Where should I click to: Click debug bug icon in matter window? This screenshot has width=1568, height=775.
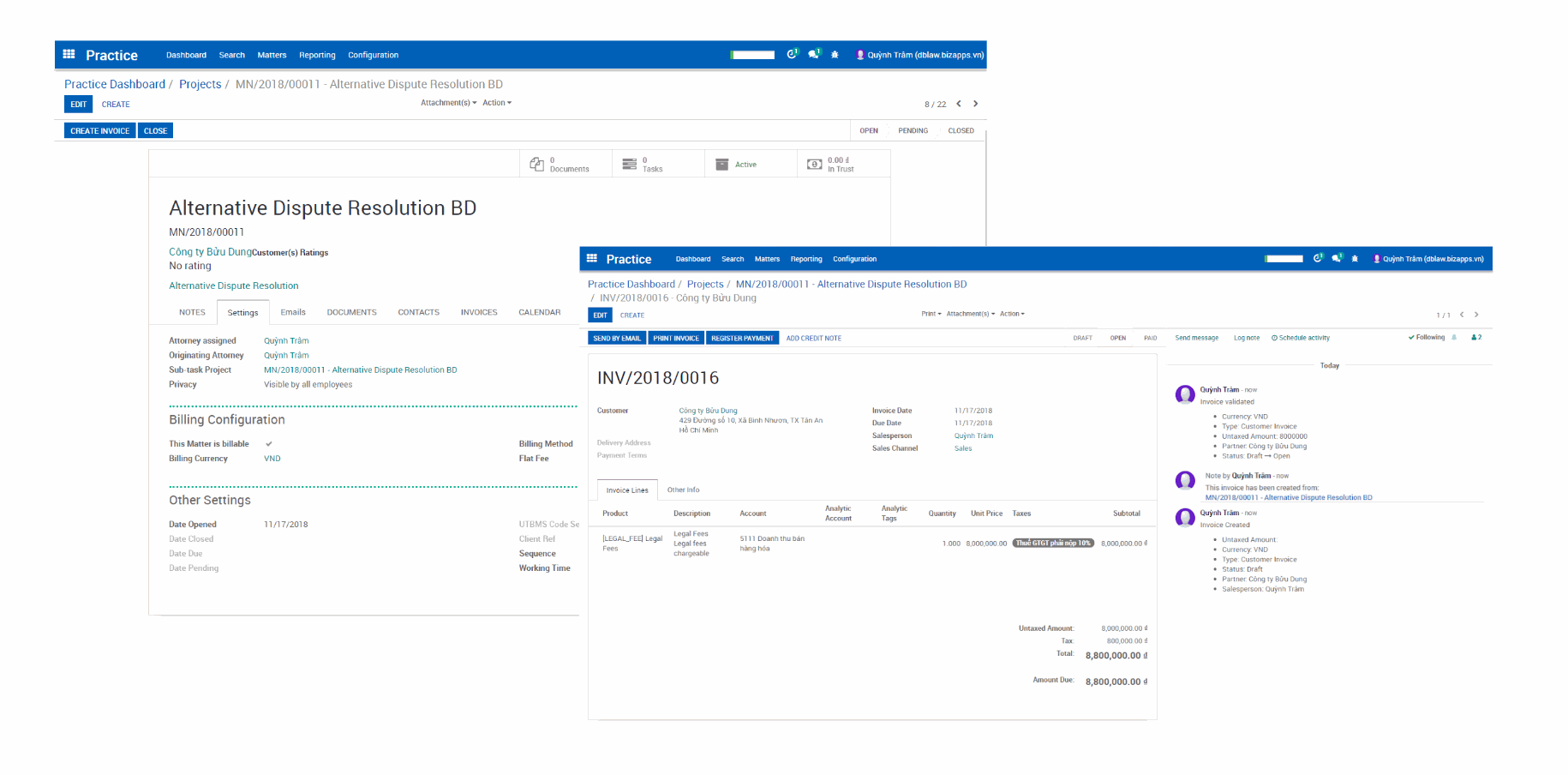click(x=835, y=55)
